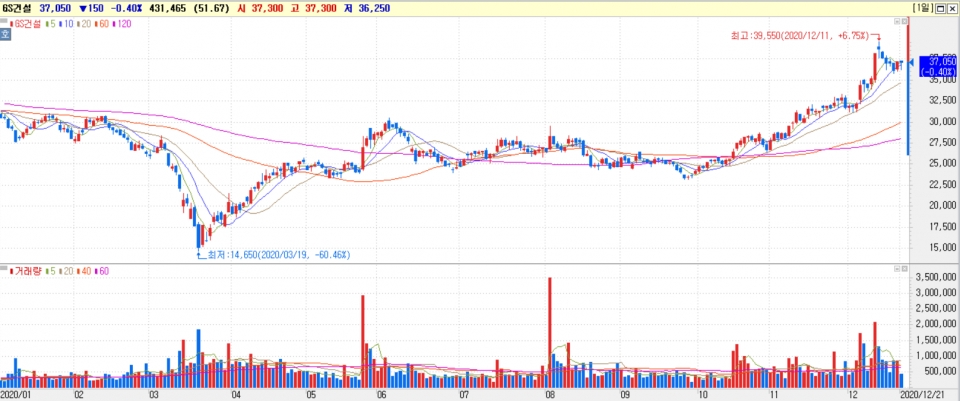This screenshot has height=401, width=960.
Task: Collapse the 거래량 volume panel minimize icon
Action: pyautogui.click(x=897, y=269)
